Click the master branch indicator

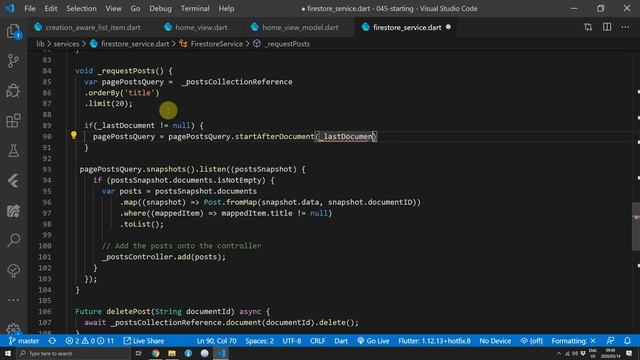pyautogui.click(x=24, y=341)
